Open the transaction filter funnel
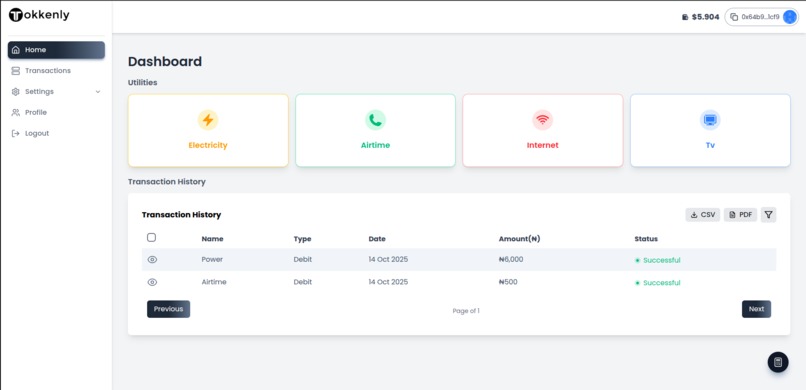Viewport: 806px width, 390px height. tap(768, 215)
